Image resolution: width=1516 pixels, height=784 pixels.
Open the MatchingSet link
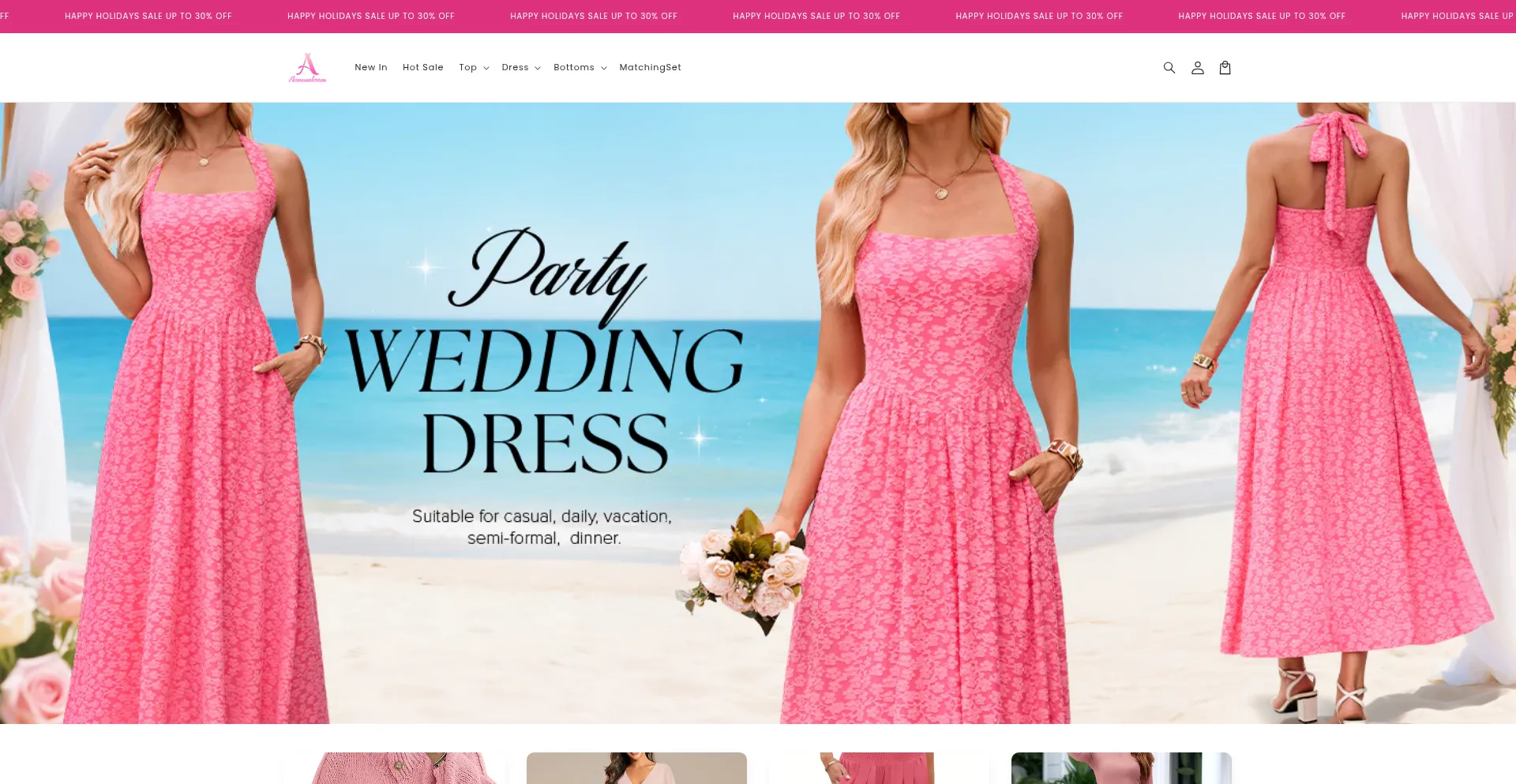[x=650, y=68]
